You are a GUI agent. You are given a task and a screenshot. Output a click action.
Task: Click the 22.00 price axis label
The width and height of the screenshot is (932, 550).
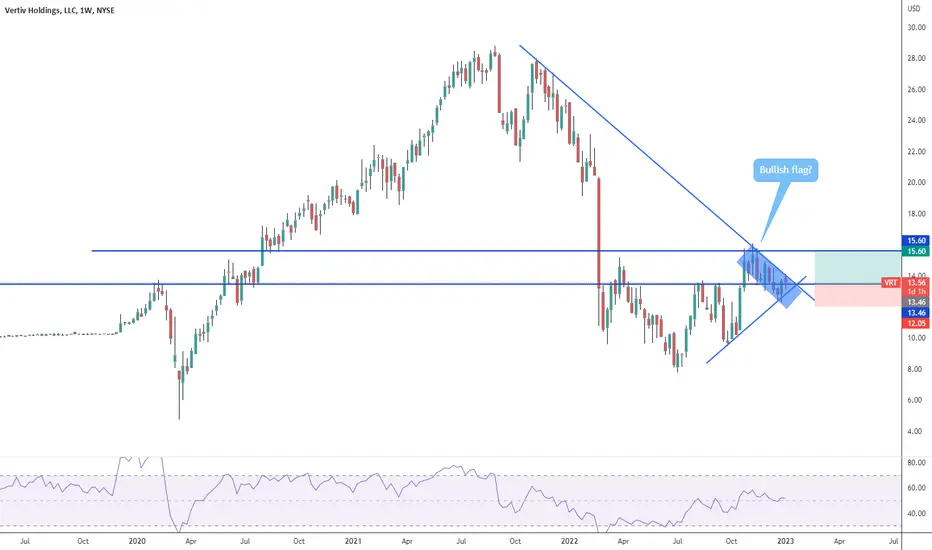pyautogui.click(x=916, y=152)
